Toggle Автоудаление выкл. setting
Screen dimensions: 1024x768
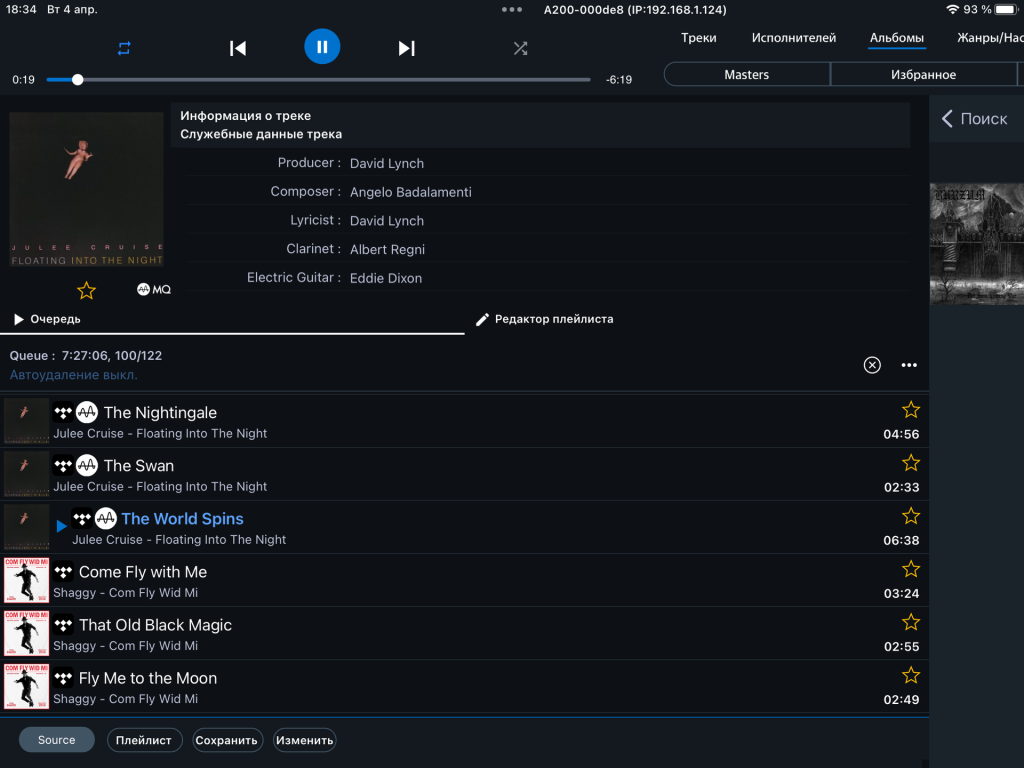73,375
